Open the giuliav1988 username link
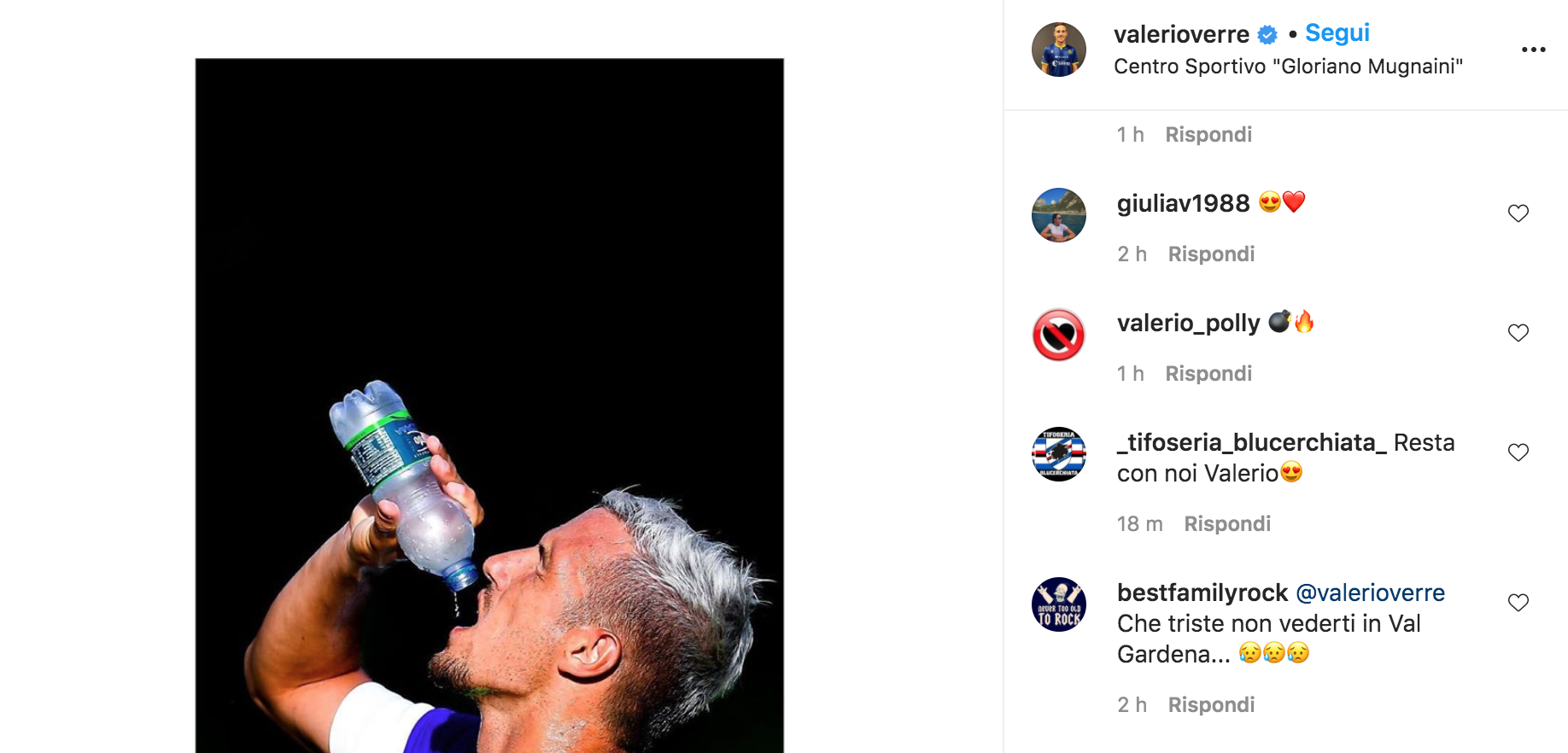This screenshot has height=753, width=1568. (1183, 203)
